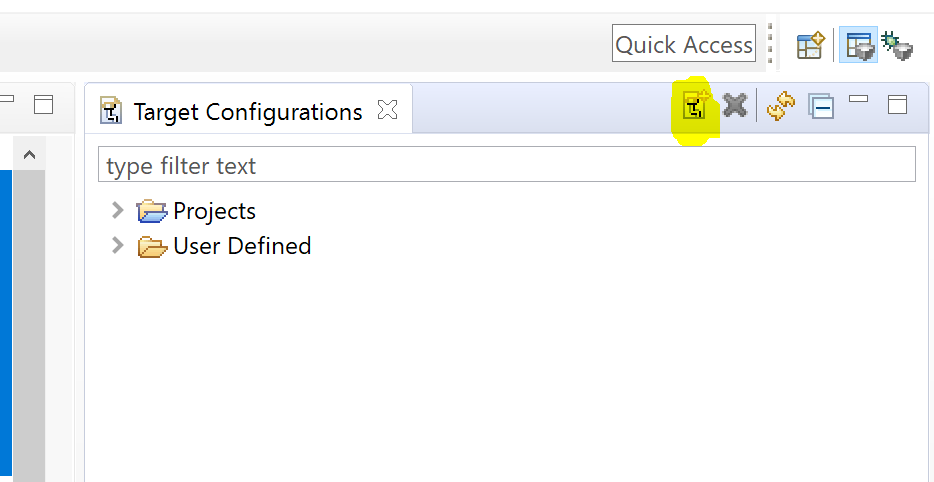Screen dimensions: 934x482
Task: Click the Quick Access search box
Action: point(683,44)
